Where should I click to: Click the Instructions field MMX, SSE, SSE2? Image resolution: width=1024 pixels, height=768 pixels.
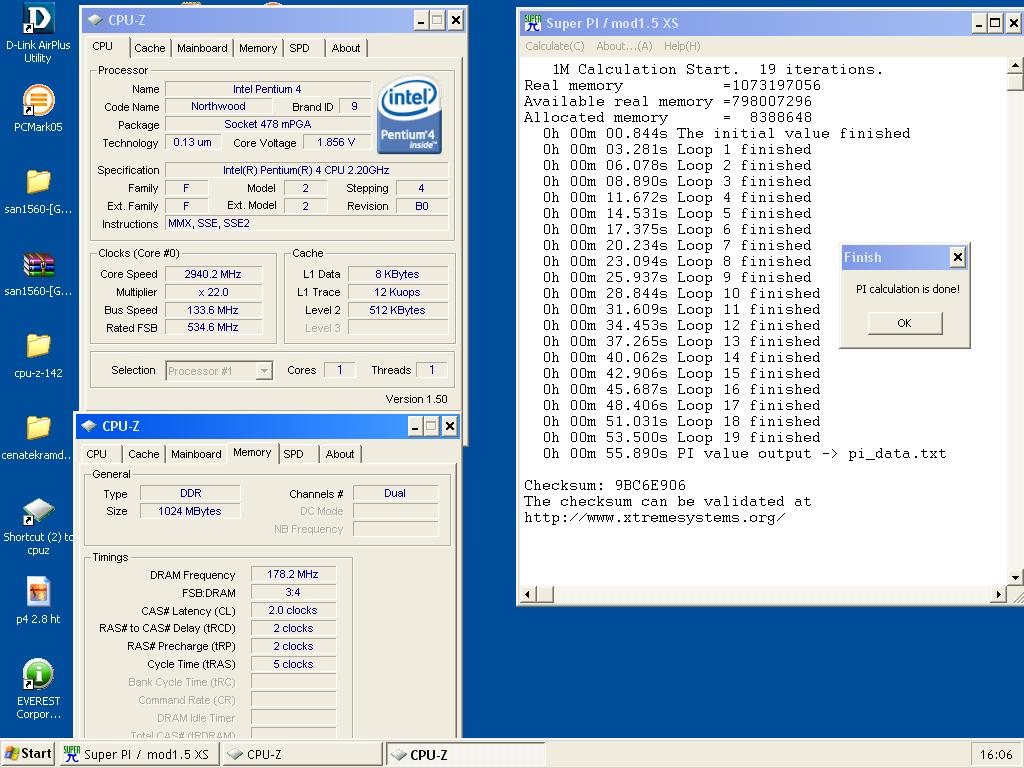[x=307, y=223]
